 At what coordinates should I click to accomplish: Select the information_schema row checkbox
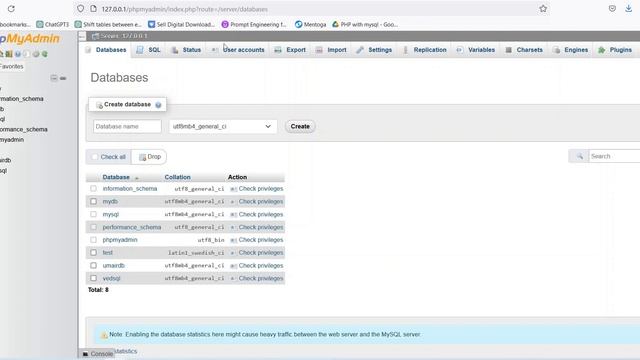(x=93, y=189)
